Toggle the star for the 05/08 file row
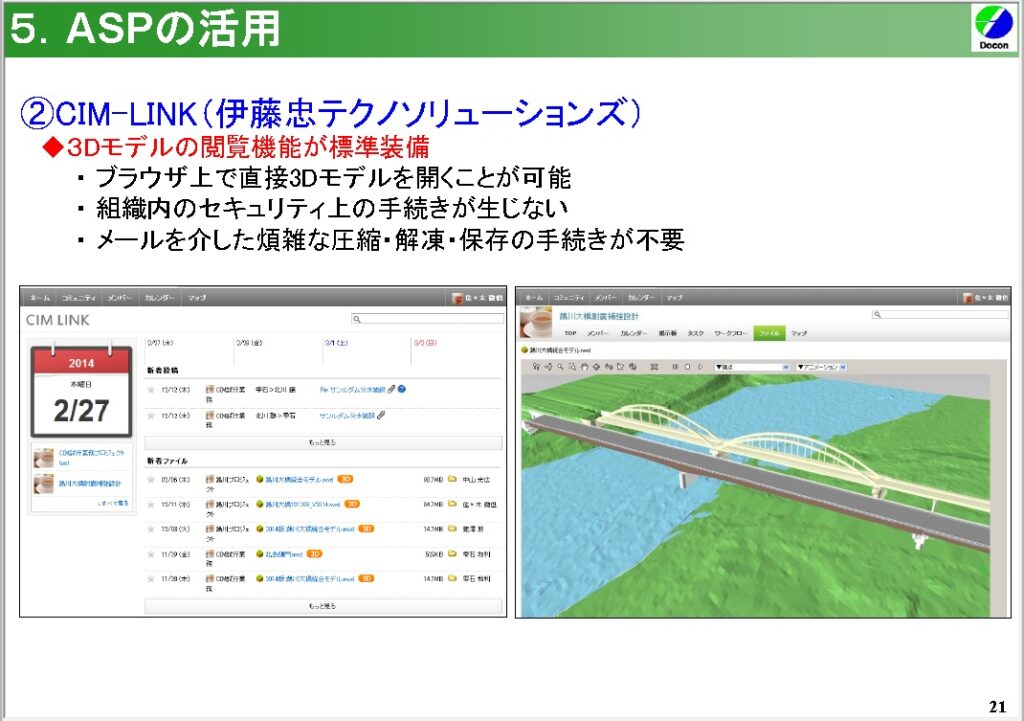 tap(151, 479)
